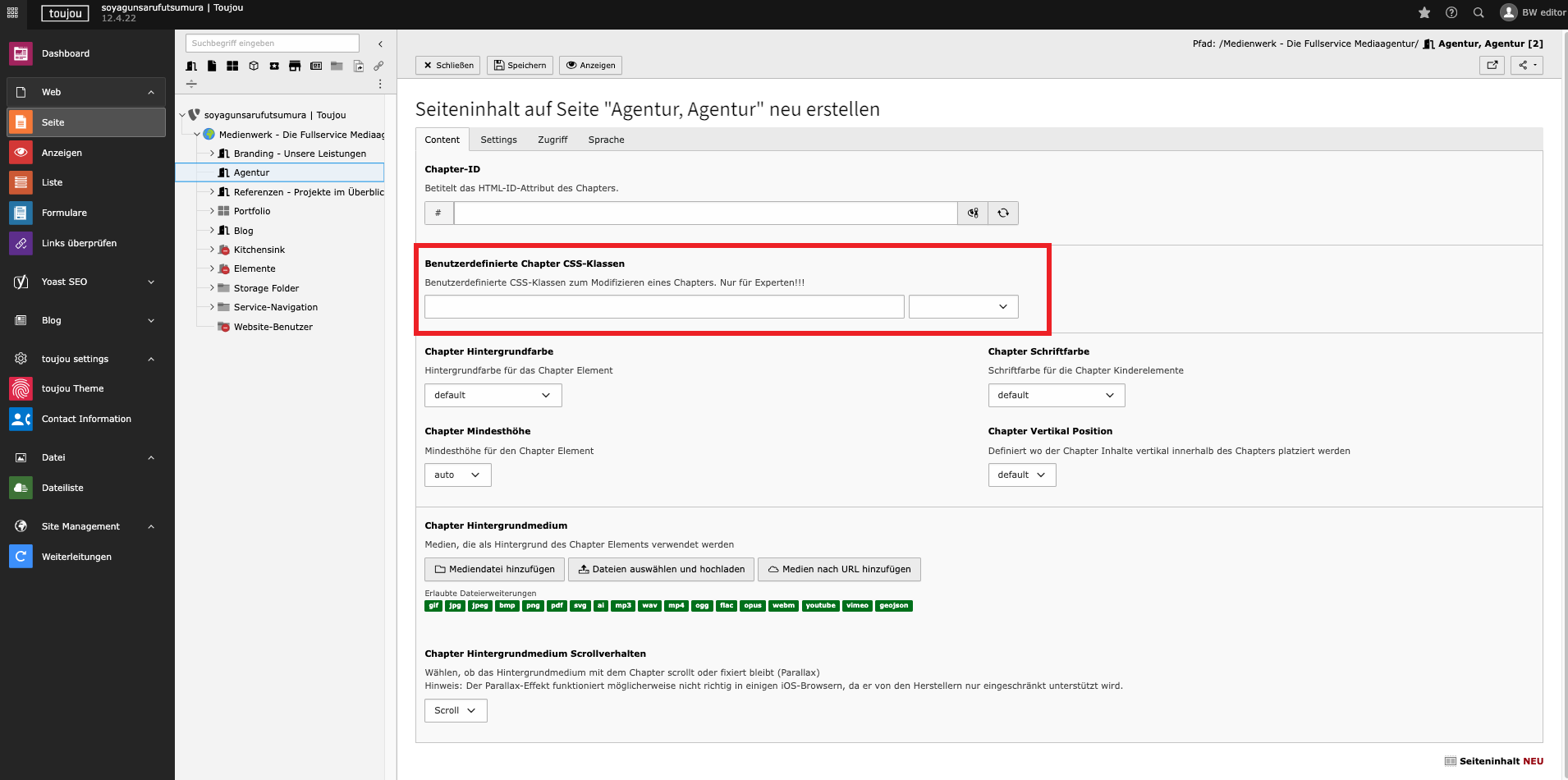Click the Speichern button
The width and height of the screenshot is (1568, 780).
coord(520,65)
